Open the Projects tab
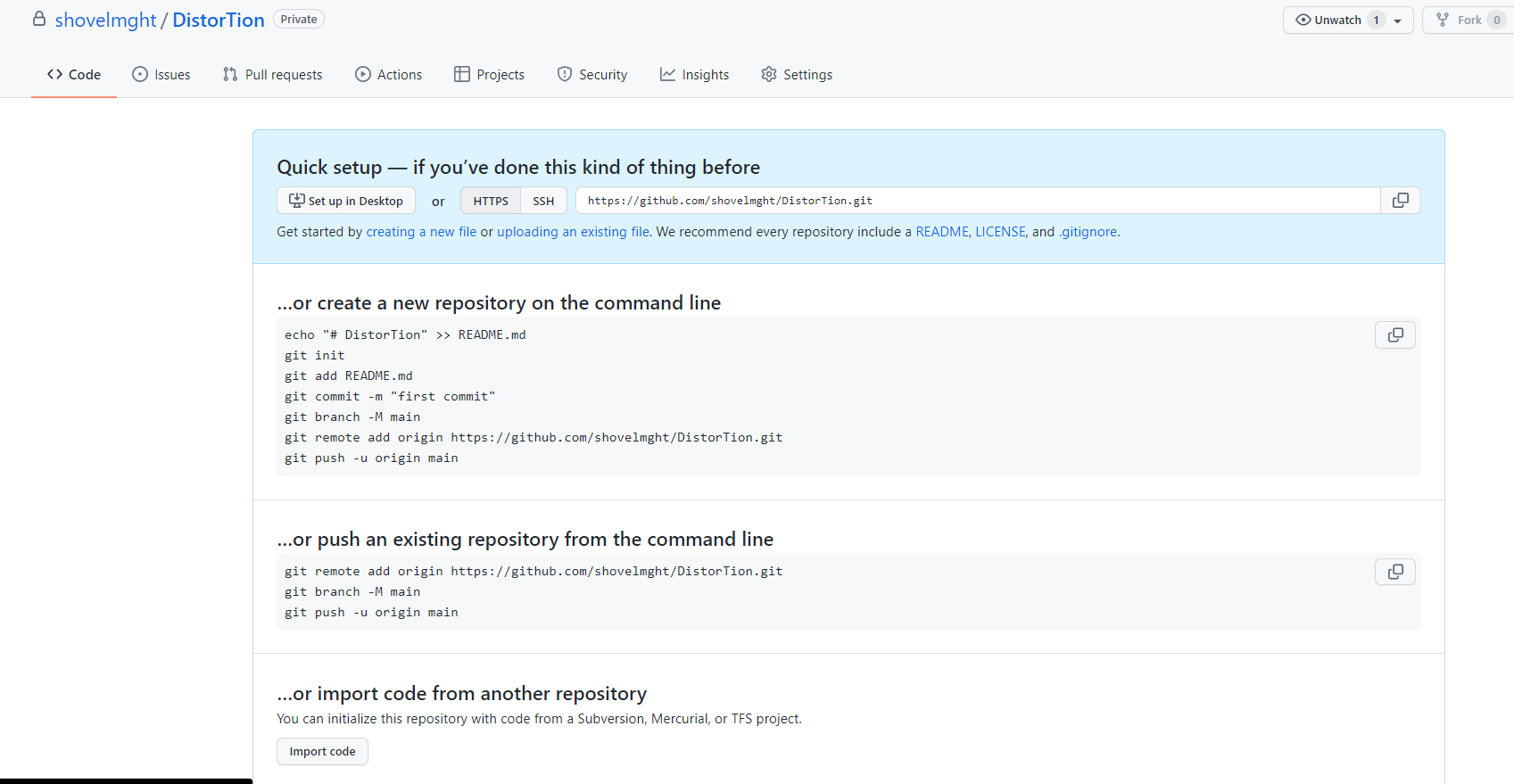The height and width of the screenshot is (784, 1514). [489, 75]
